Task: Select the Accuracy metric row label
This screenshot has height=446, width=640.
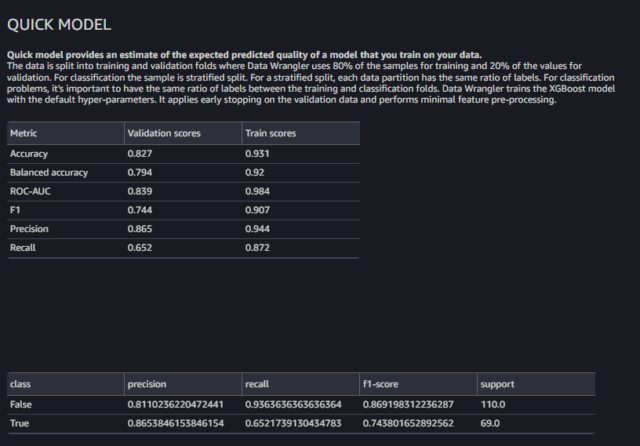Action: (29, 154)
